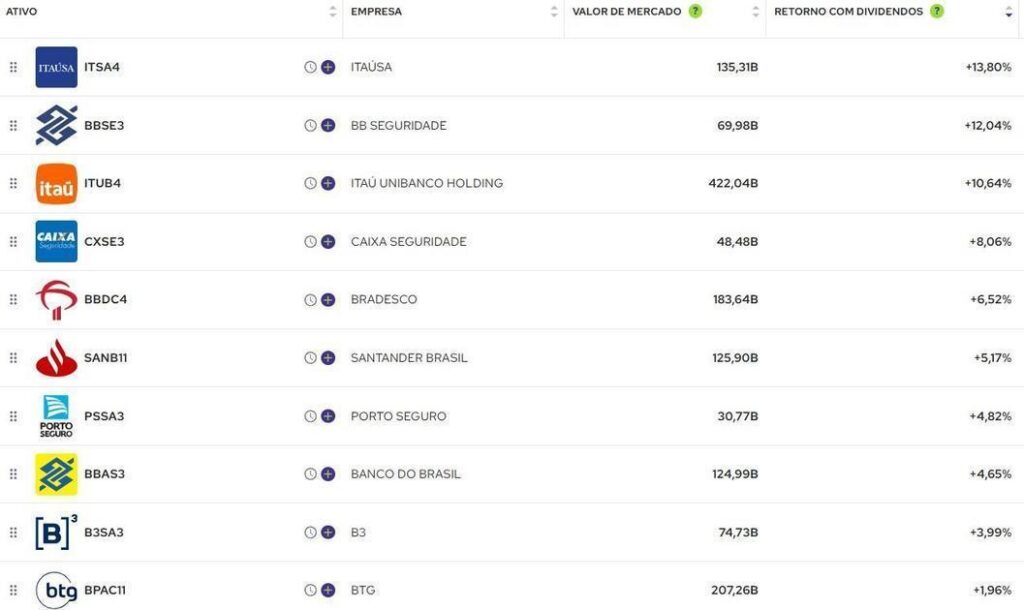Screen dimensions: 1024x610
Task: Open the B3SA3 ticker link
Action: point(104,532)
